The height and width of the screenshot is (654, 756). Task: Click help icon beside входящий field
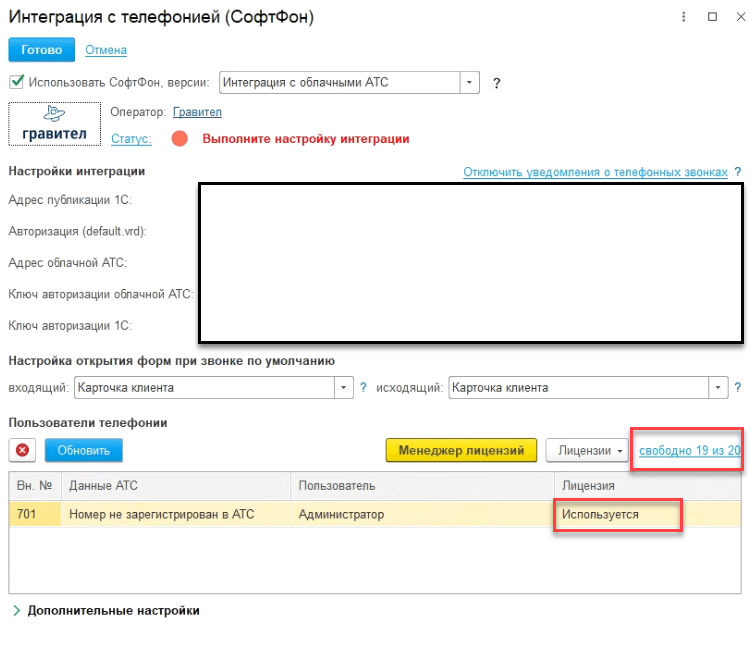[x=364, y=388]
